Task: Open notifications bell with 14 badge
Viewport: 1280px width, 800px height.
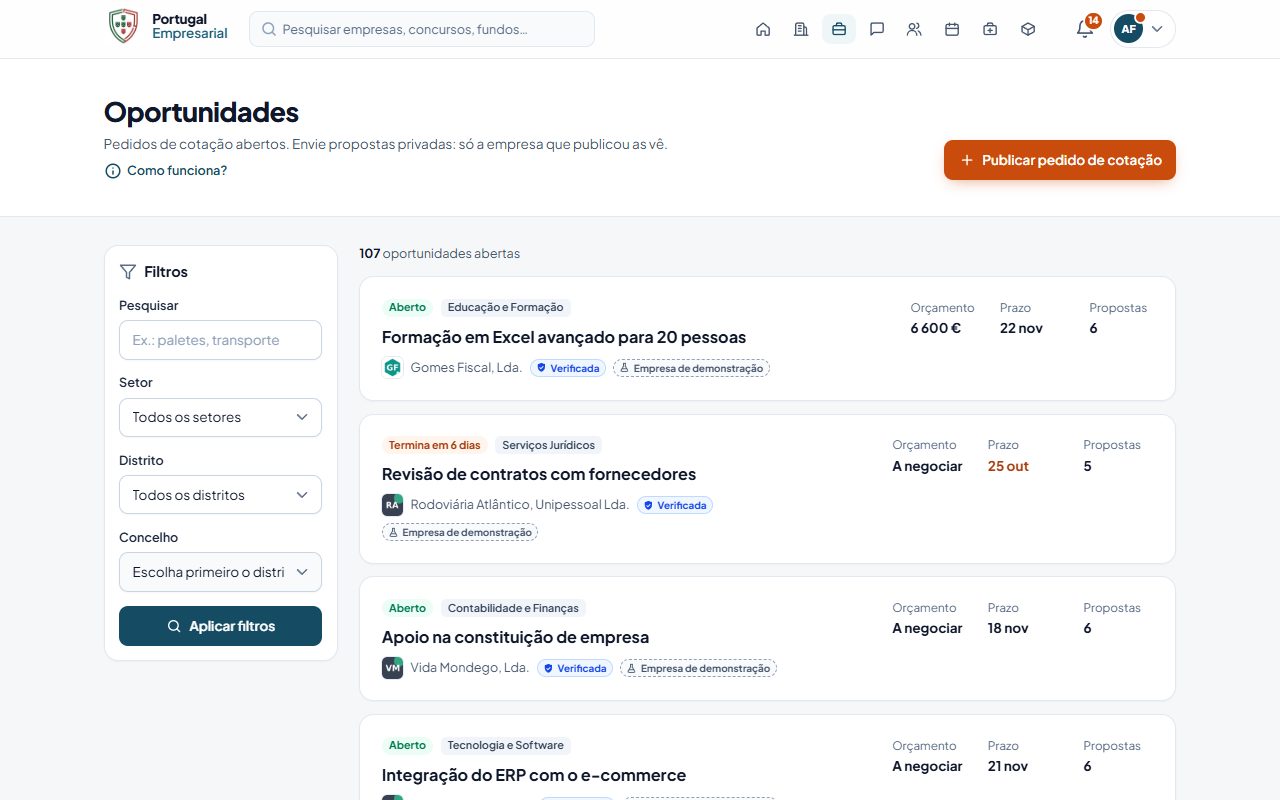Action: (x=1085, y=29)
